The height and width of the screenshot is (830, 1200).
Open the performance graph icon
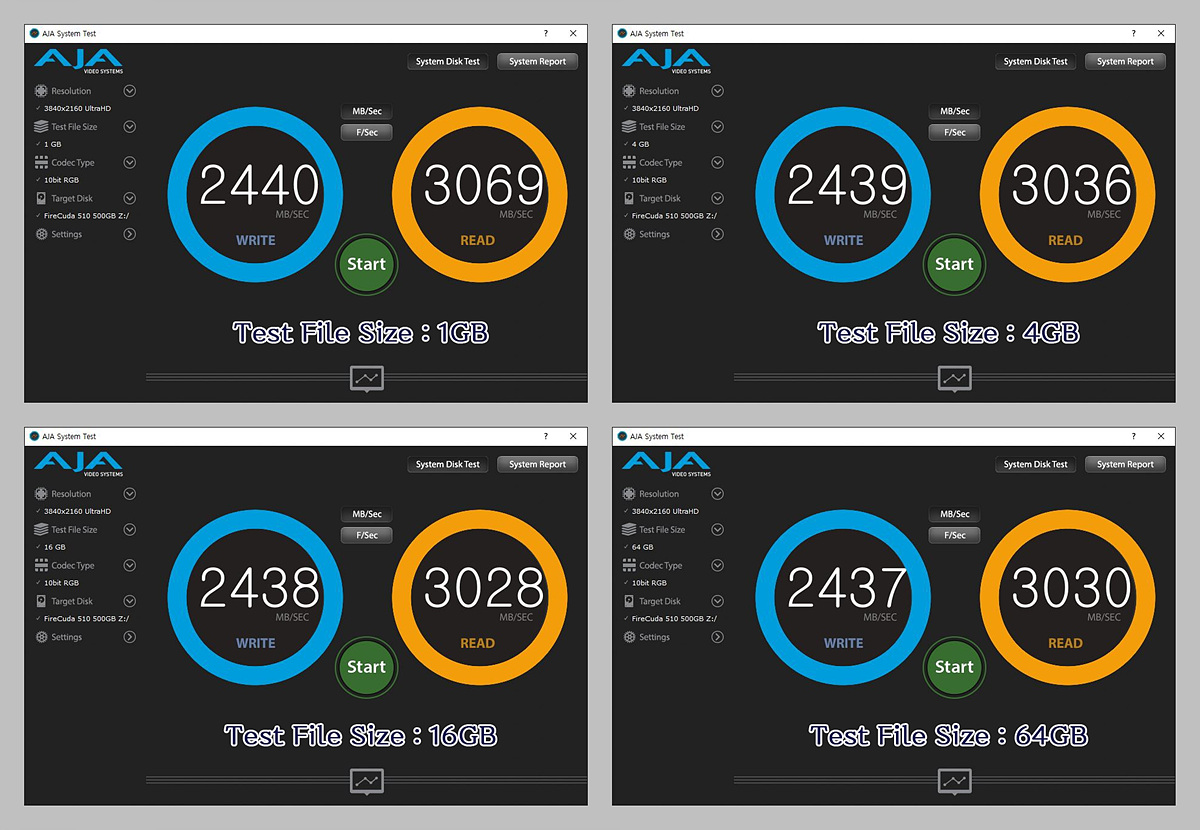[366, 378]
